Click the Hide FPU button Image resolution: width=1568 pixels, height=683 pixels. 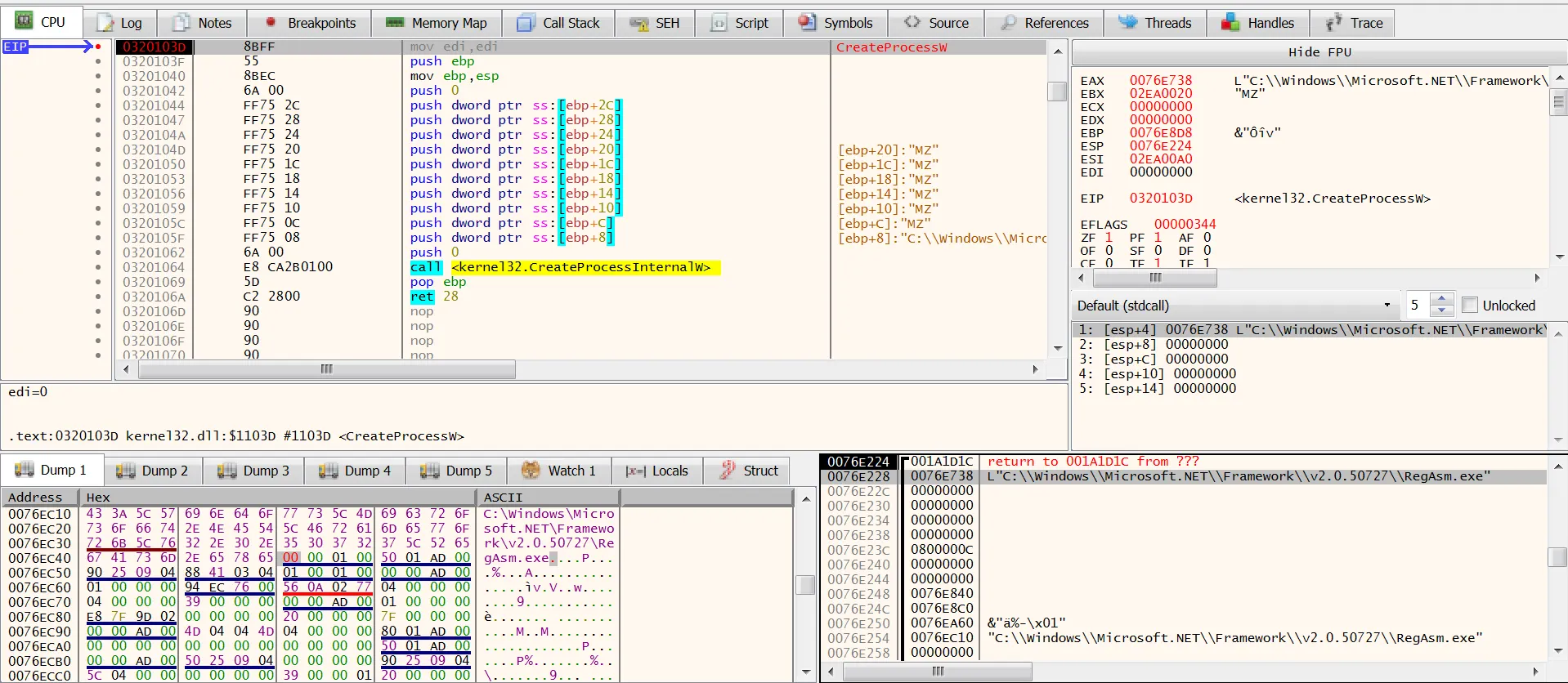coord(1319,52)
